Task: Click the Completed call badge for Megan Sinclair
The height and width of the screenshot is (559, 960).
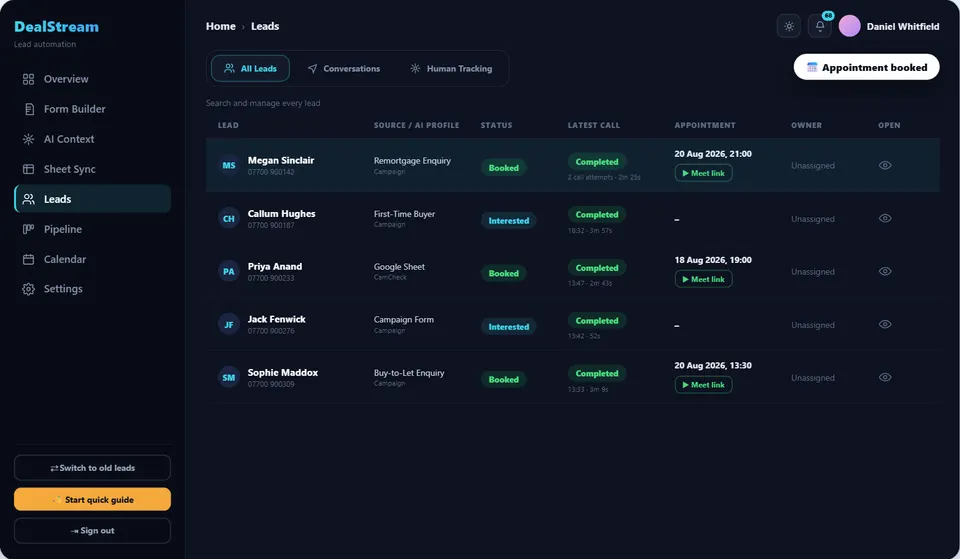Action: 597,162
